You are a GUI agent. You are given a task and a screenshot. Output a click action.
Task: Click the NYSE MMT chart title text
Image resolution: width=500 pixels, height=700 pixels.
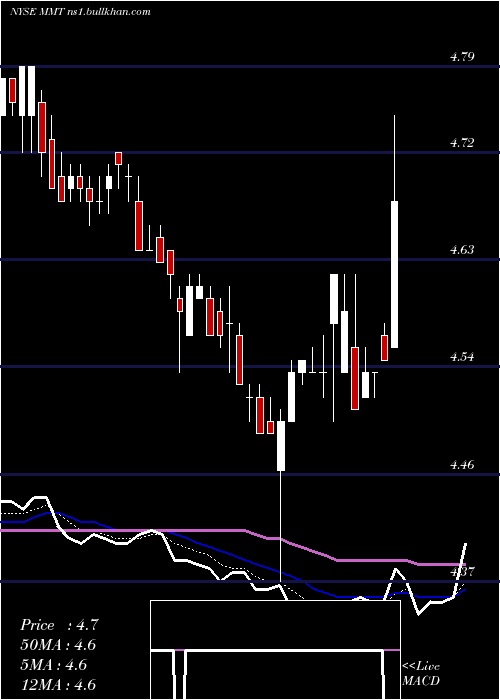point(80,12)
